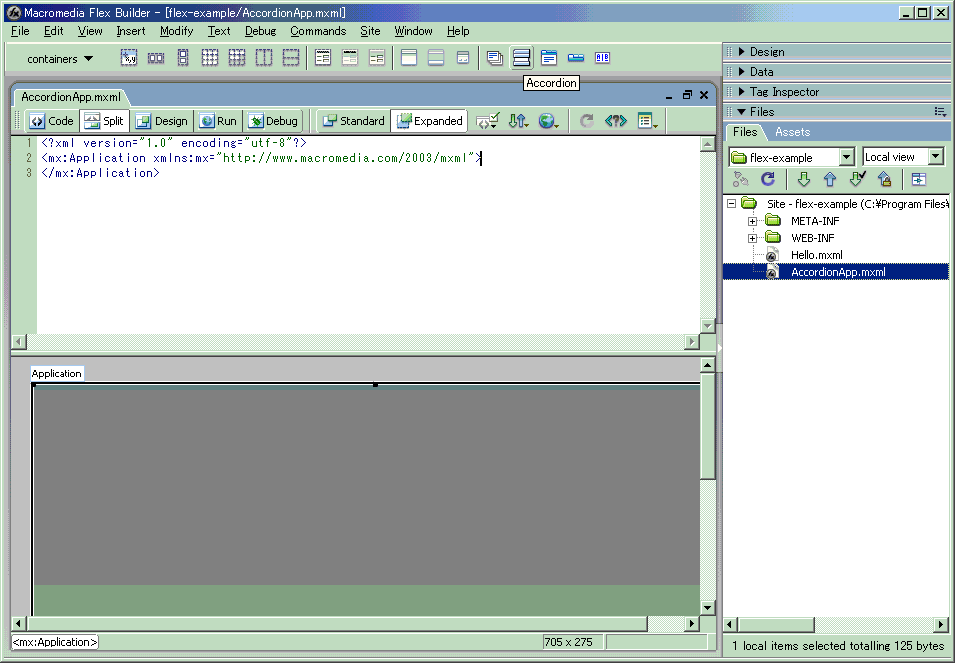Insert an HBox container
Image resolution: width=955 pixels, height=663 pixels.
(x=156, y=58)
